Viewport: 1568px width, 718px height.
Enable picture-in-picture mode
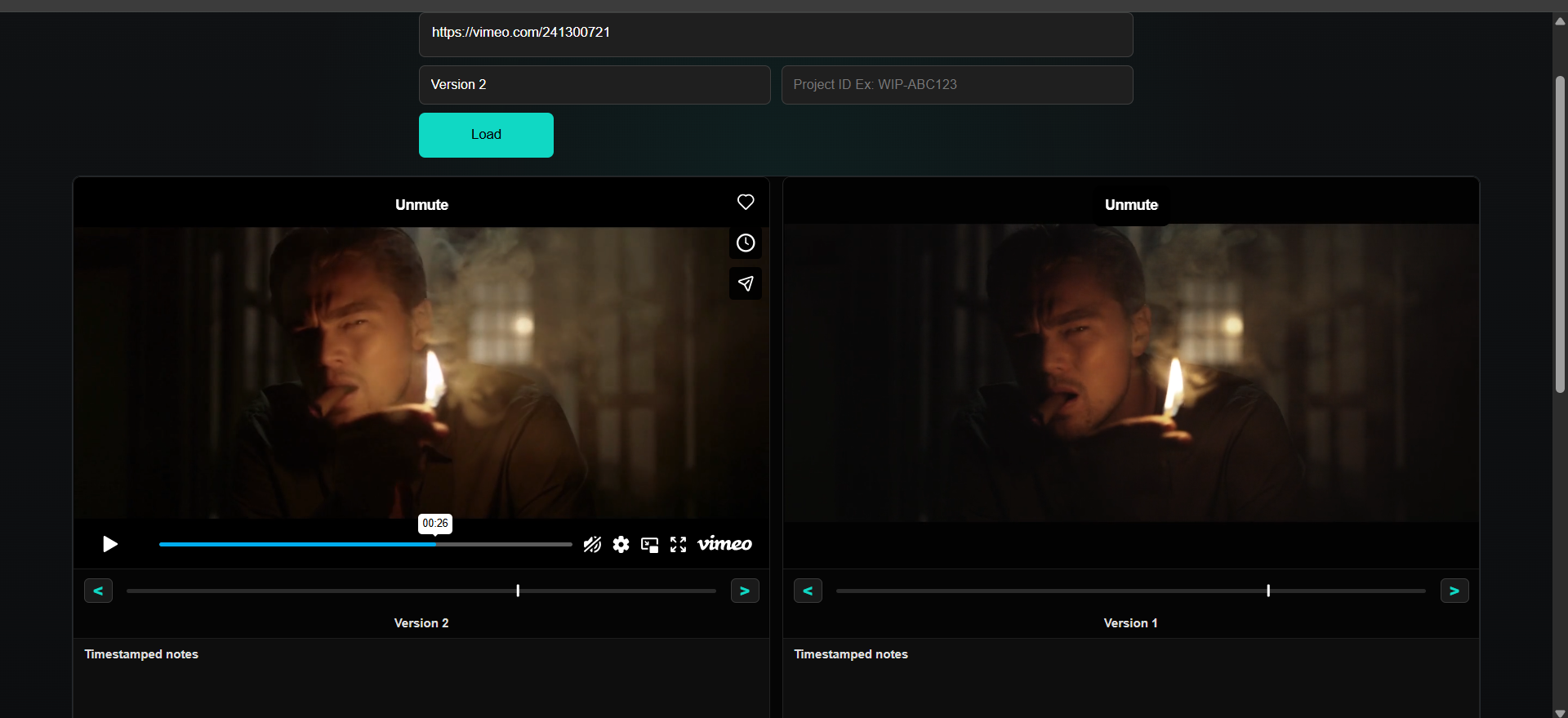click(x=650, y=545)
